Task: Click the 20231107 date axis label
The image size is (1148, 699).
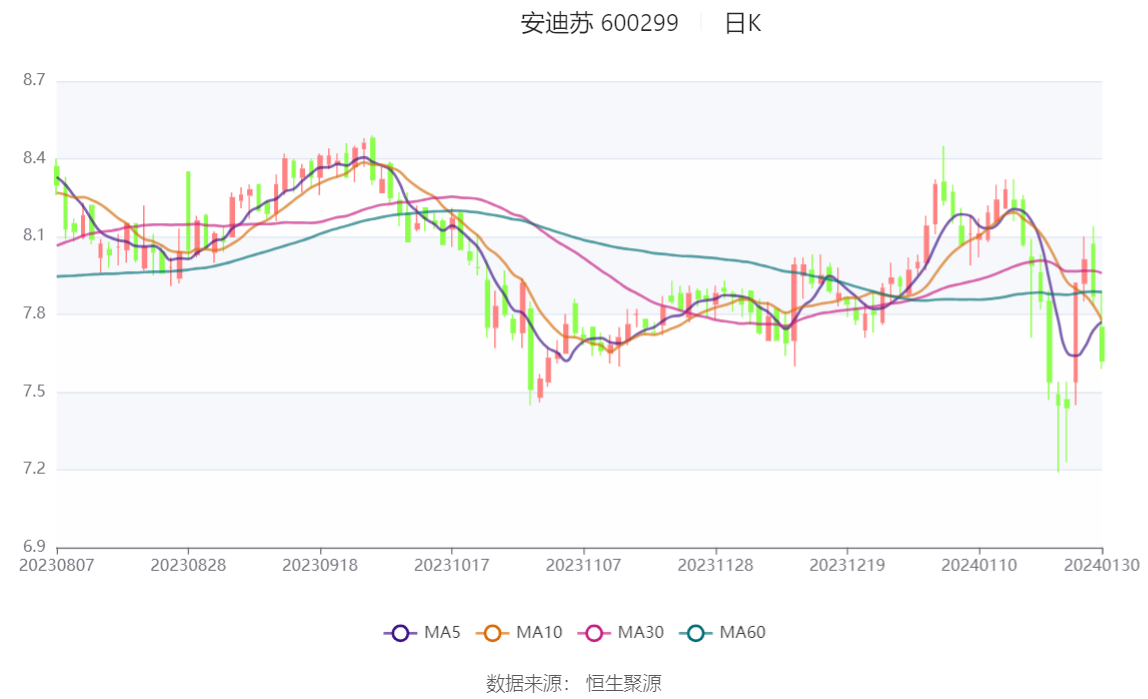Action: coord(584,566)
